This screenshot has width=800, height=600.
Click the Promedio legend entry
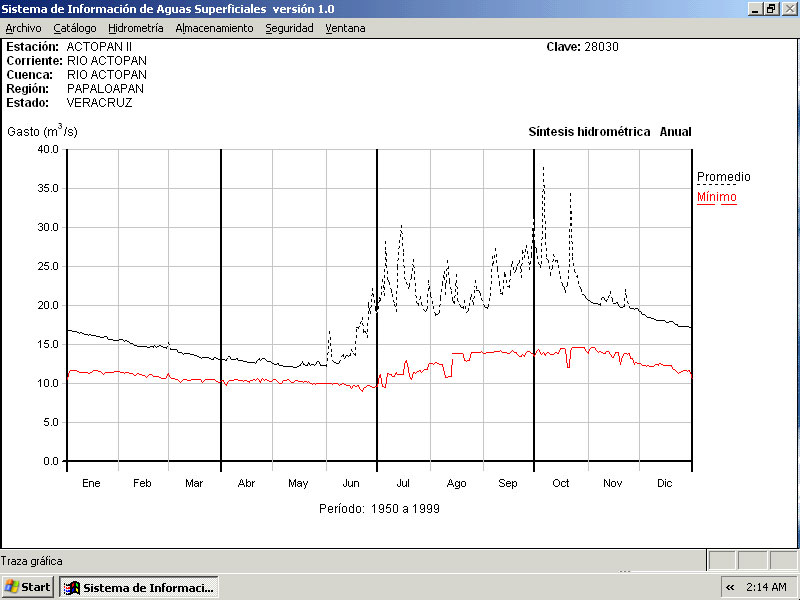[723, 177]
